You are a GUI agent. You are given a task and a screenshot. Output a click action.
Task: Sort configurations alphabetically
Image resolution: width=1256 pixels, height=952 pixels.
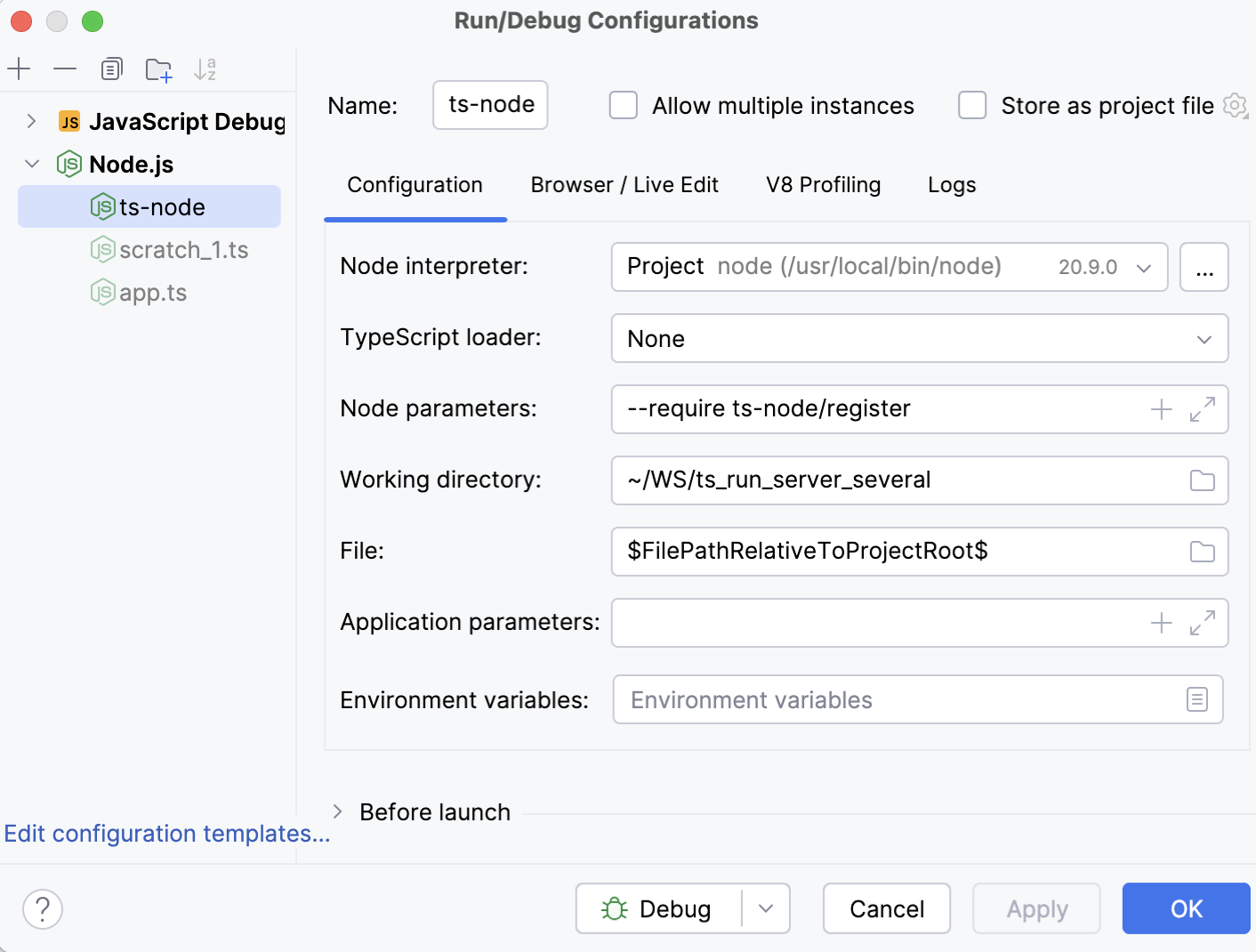pyautogui.click(x=205, y=69)
